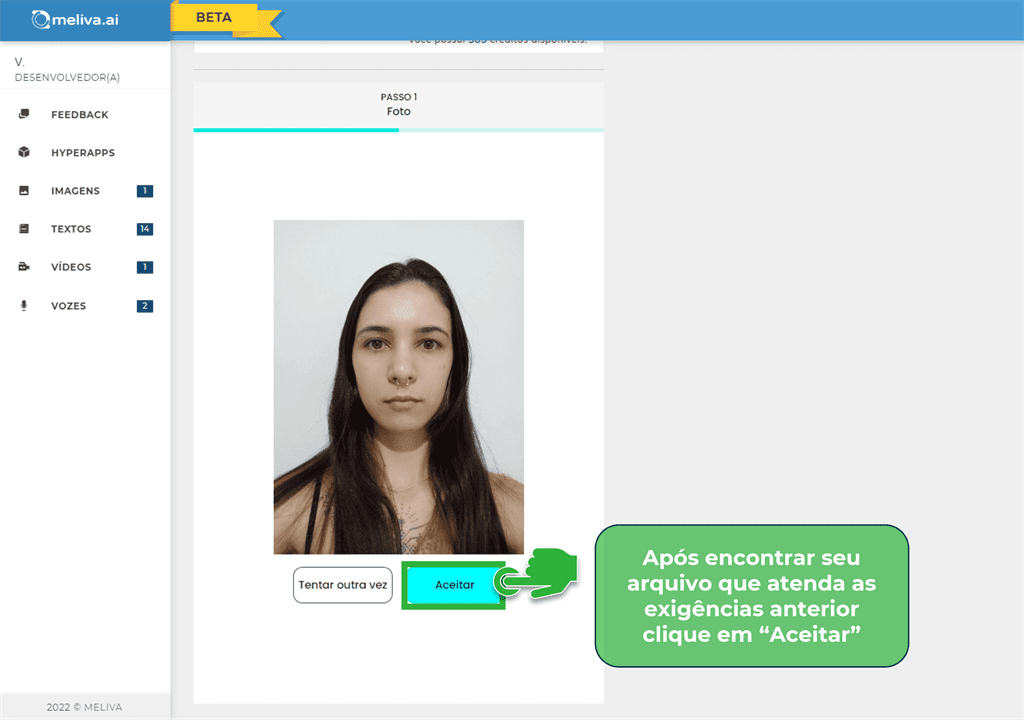
Task: Click the Vídeos camera icon
Action: point(24,267)
